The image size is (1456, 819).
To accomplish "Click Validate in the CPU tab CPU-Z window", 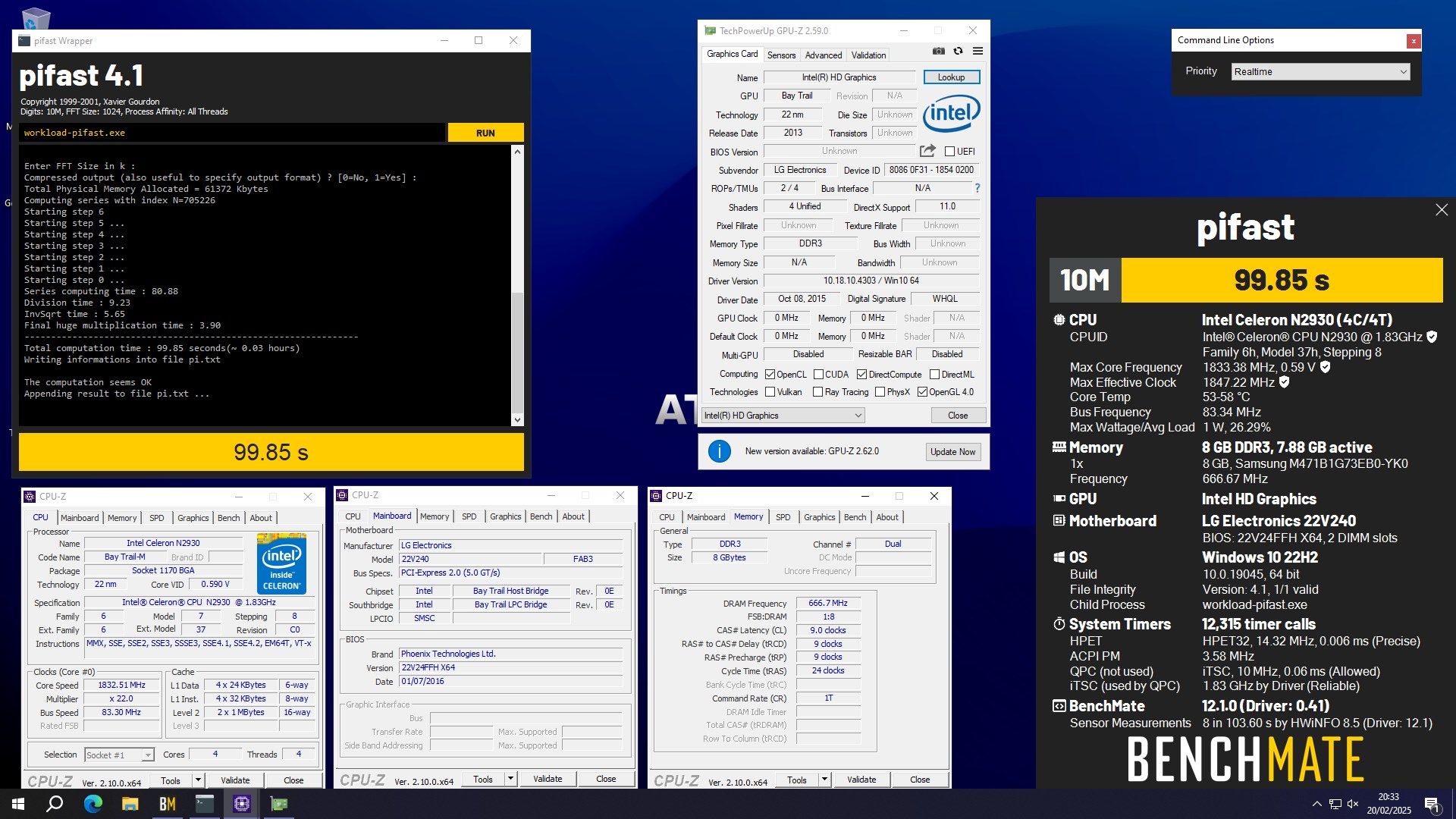I will click(235, 780).
